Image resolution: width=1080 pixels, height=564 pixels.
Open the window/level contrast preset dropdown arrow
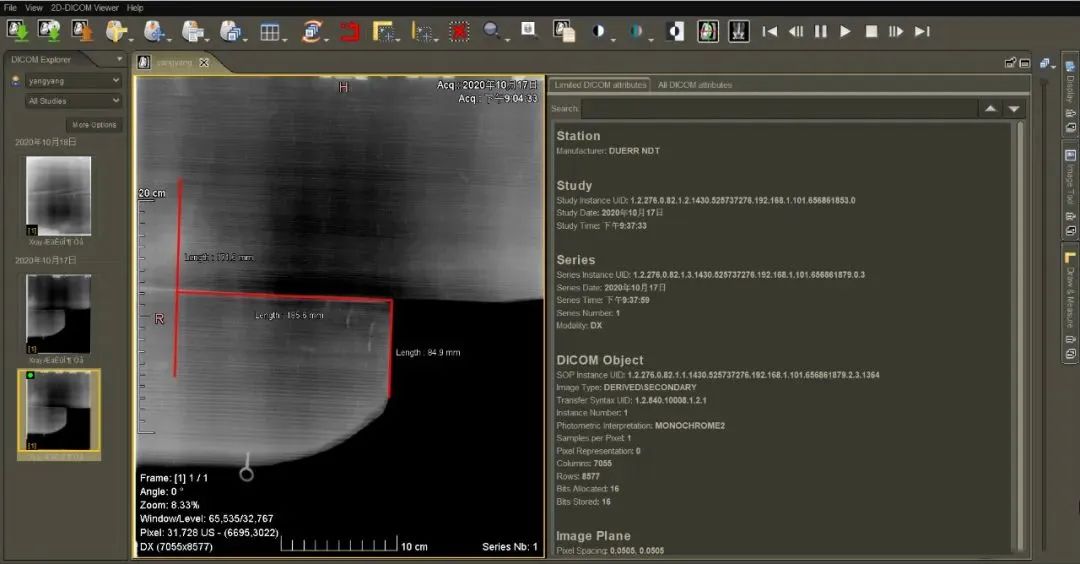point(612,39)
